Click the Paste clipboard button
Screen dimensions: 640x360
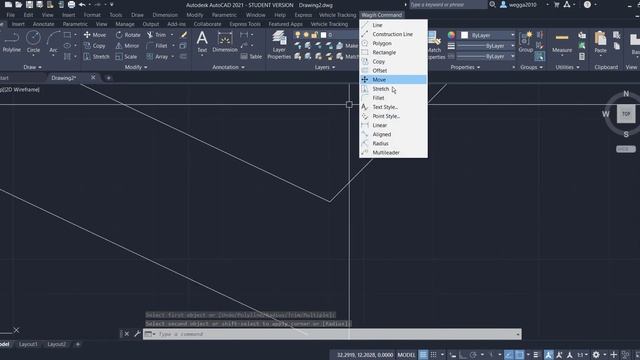600,42
